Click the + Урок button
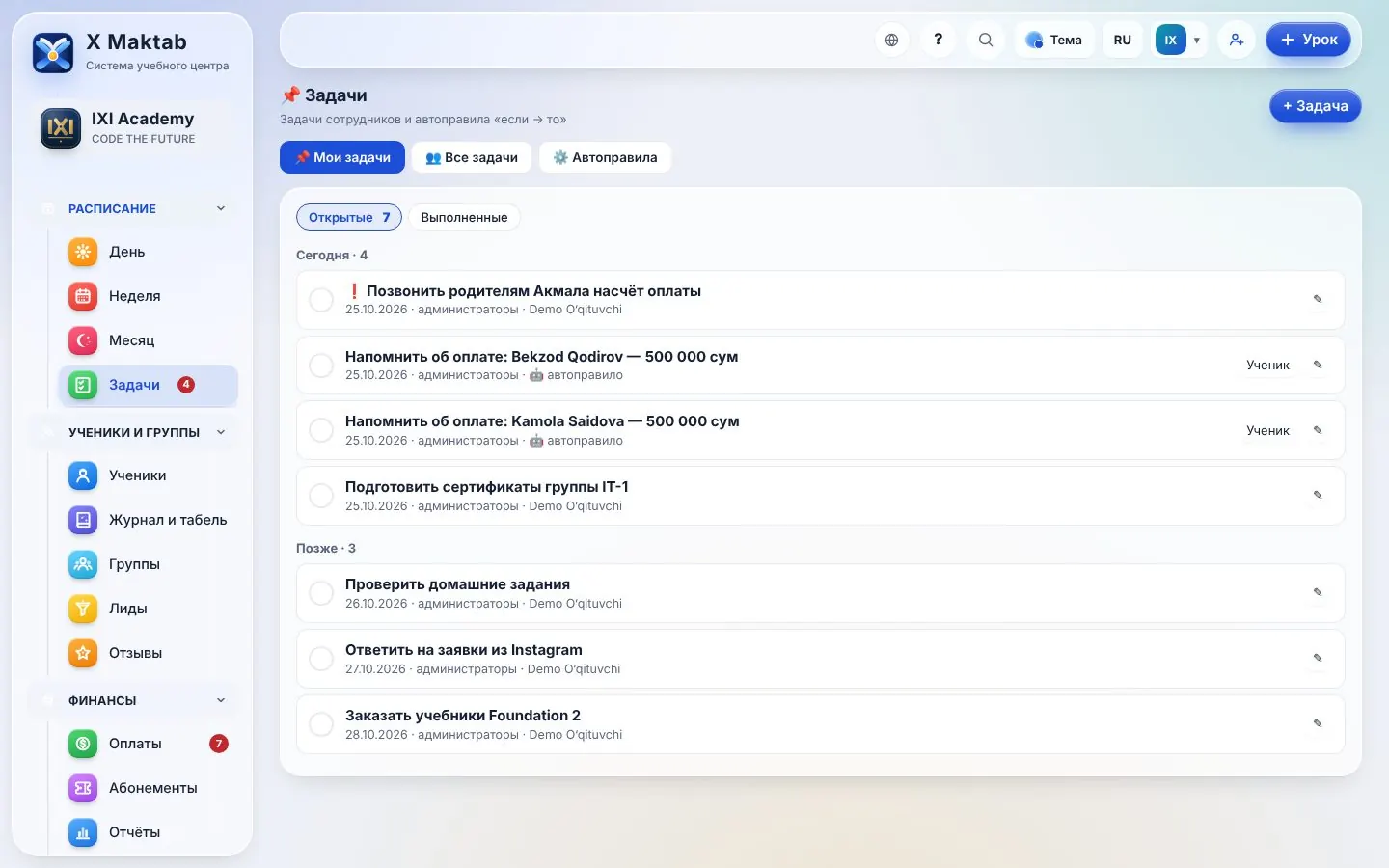Viewport: 1389px width, 868px height. tap(1308, 40)
